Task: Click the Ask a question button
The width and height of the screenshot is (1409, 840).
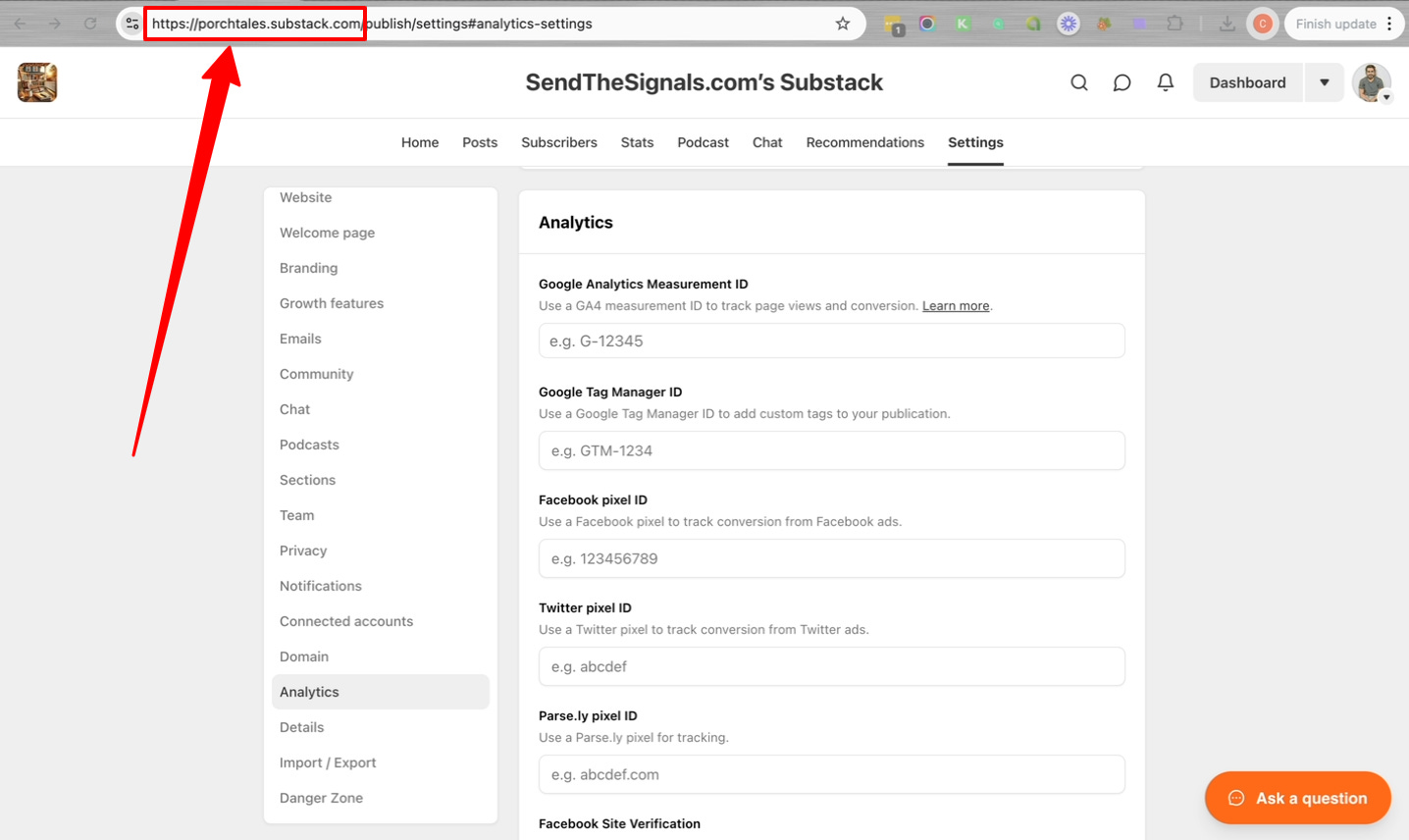Action: coord(1298,798)
